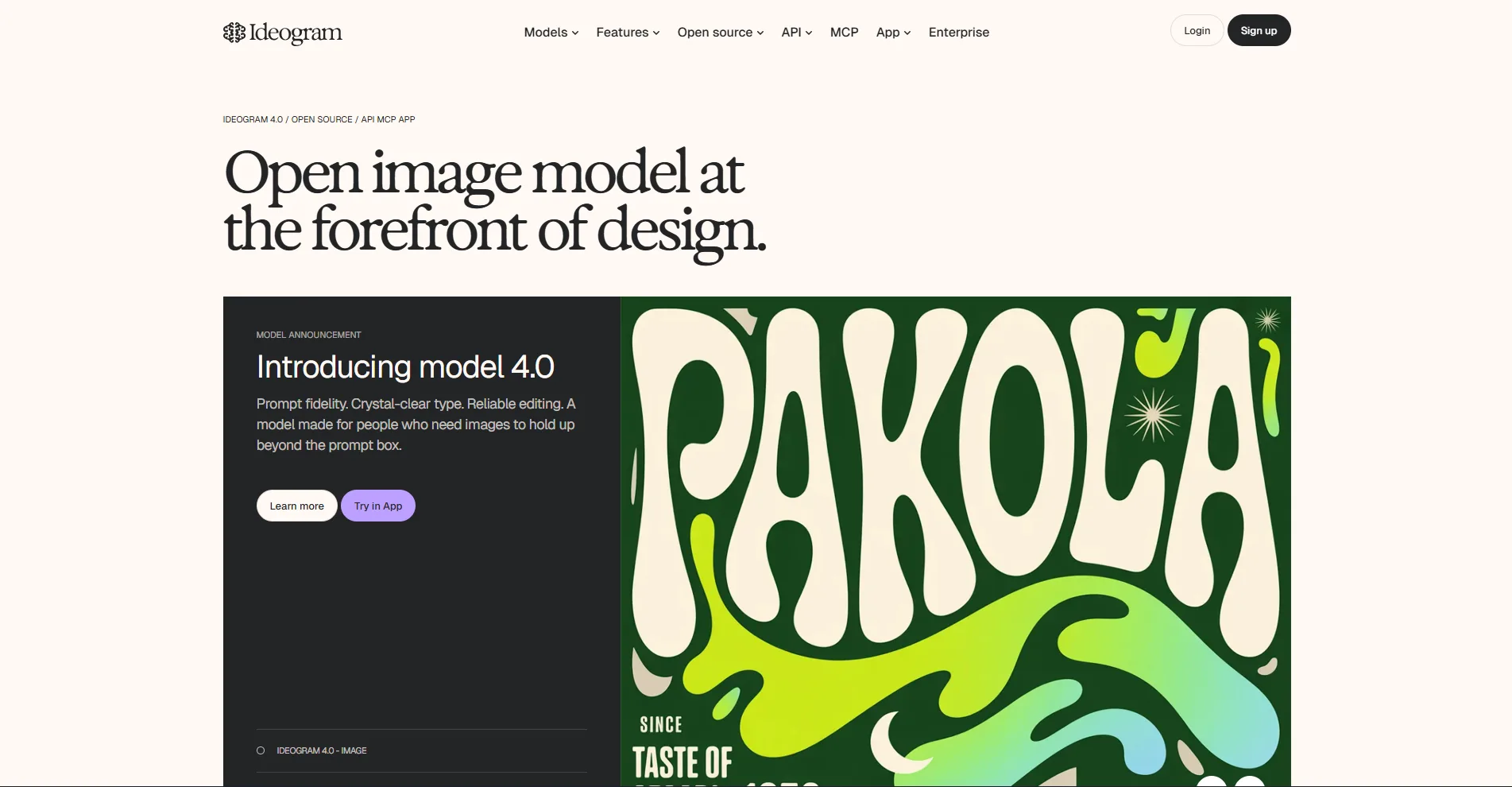Select the IDEOGRAM 4.0 - IMAGE slide label

[322, 750]
